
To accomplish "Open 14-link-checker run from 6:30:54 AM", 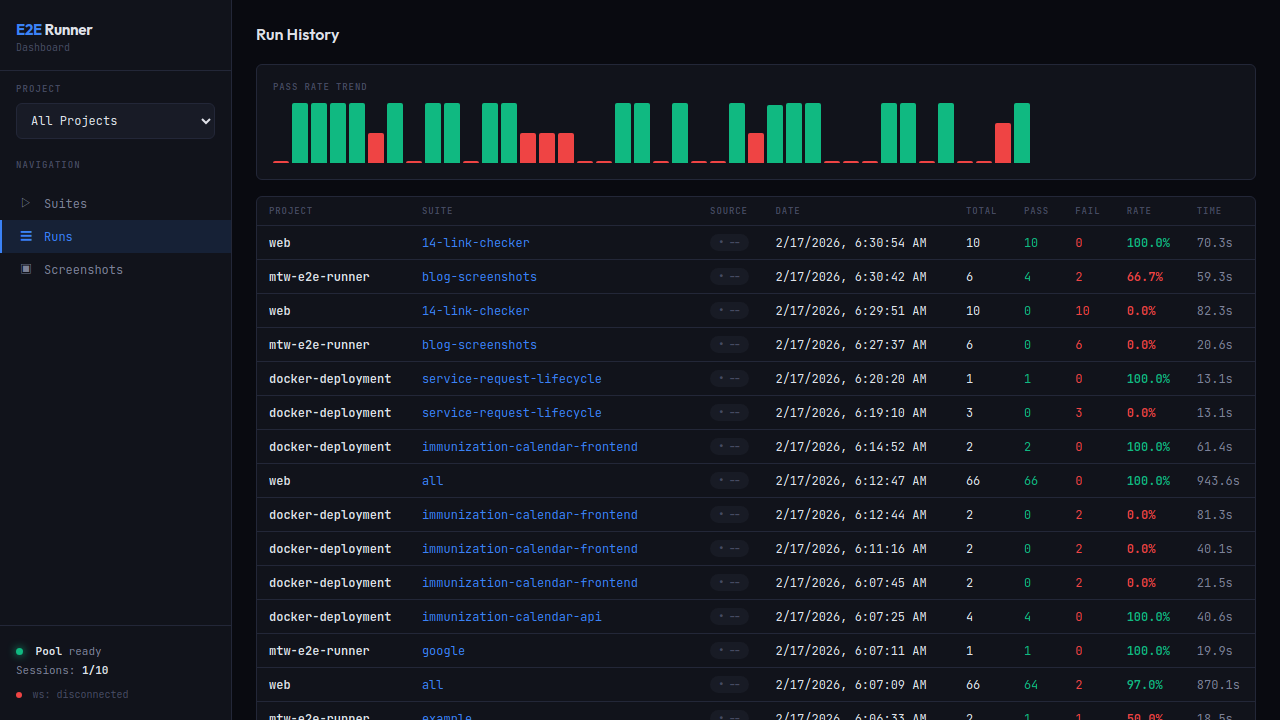I will coord(476,243).
